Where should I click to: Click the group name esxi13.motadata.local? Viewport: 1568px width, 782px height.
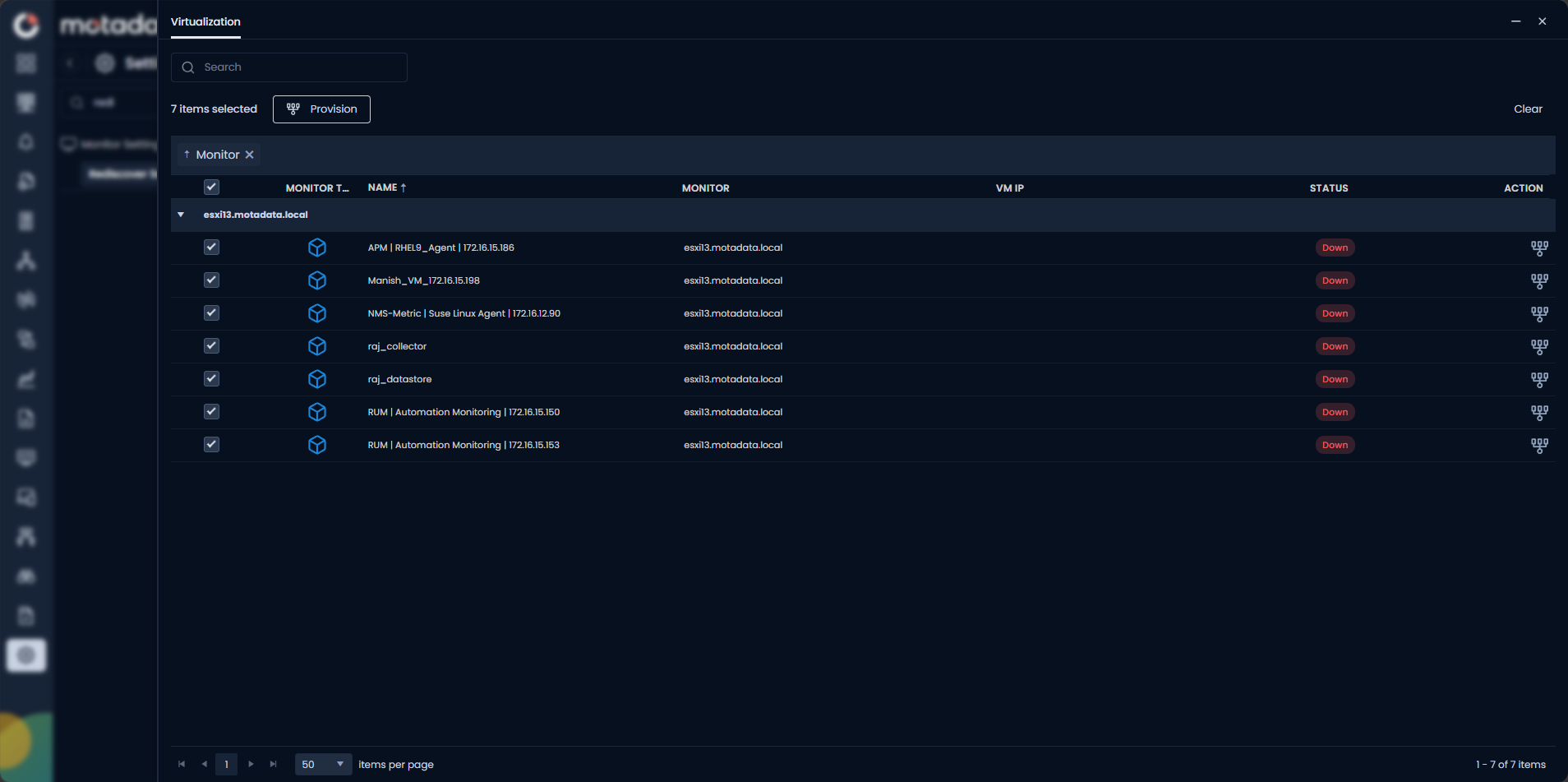click(256, 215)
